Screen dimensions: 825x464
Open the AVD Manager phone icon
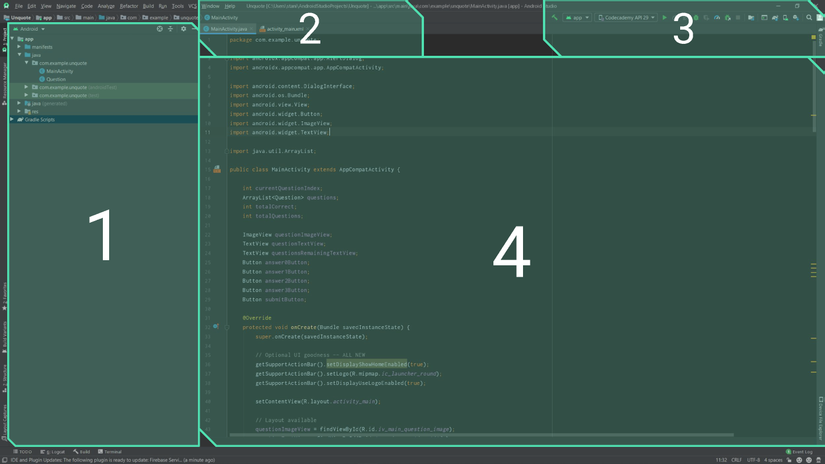785,17
